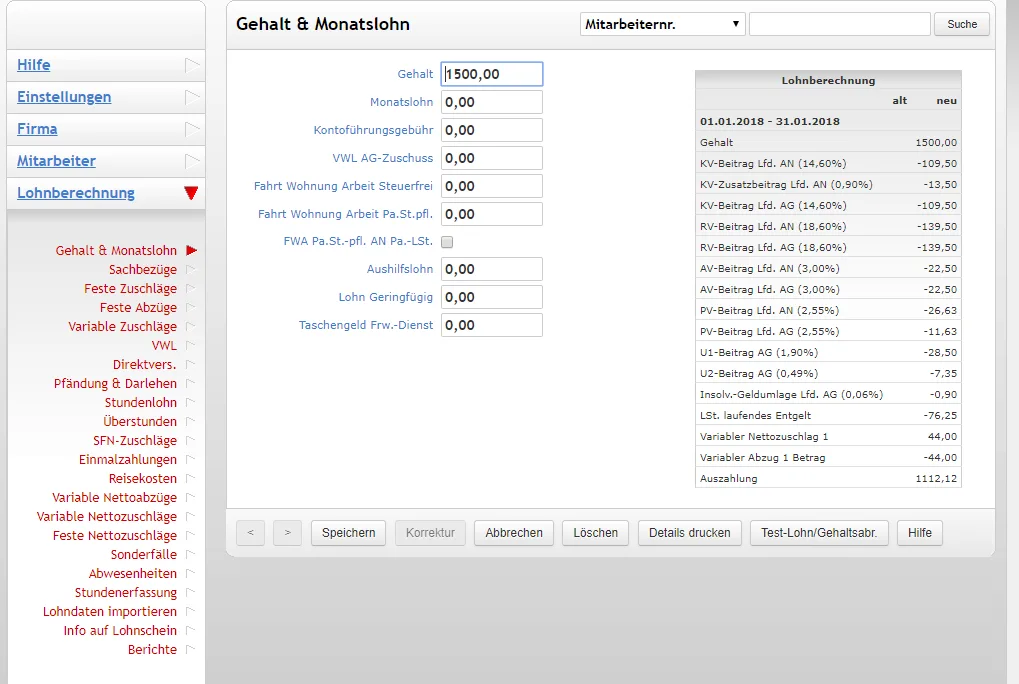Open the Berichte section

point(152,649)
